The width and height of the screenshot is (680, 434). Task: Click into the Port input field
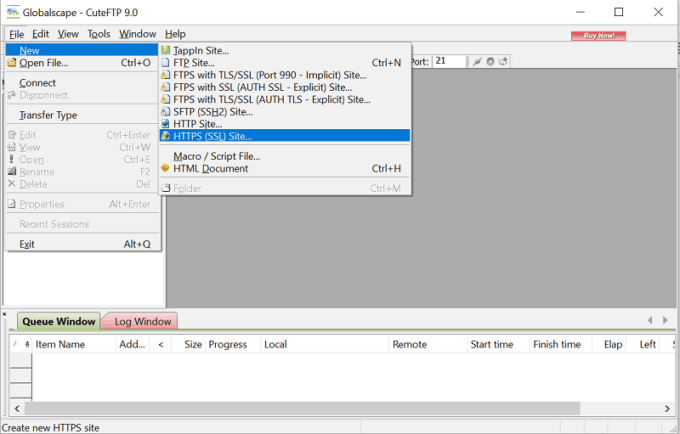(x=449, y=61)
